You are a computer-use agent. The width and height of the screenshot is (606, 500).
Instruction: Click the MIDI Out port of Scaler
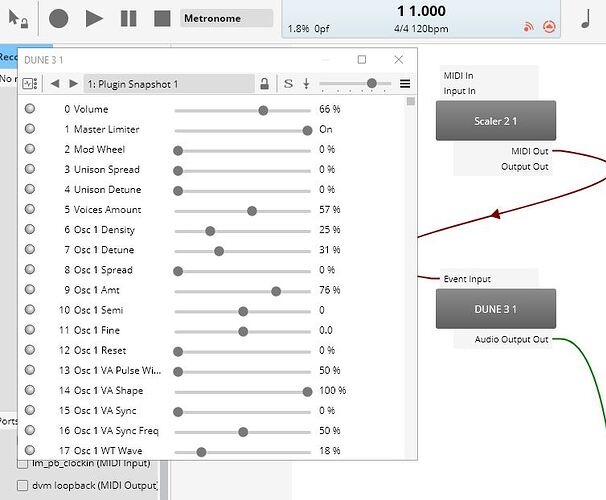(529, 151)
